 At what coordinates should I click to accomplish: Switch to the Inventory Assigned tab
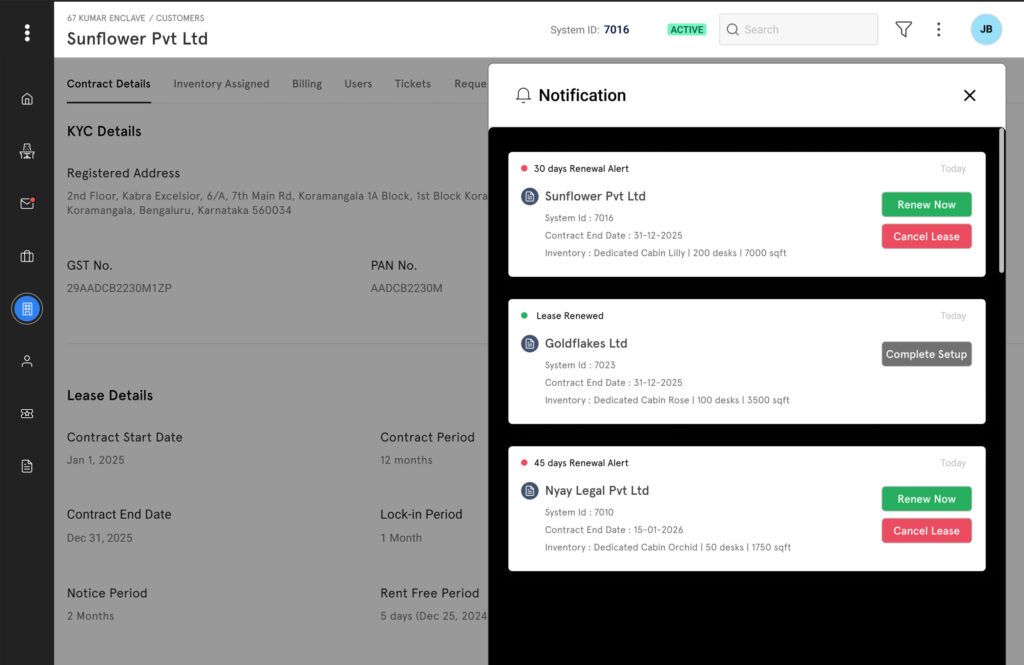(x=221, y=84)
